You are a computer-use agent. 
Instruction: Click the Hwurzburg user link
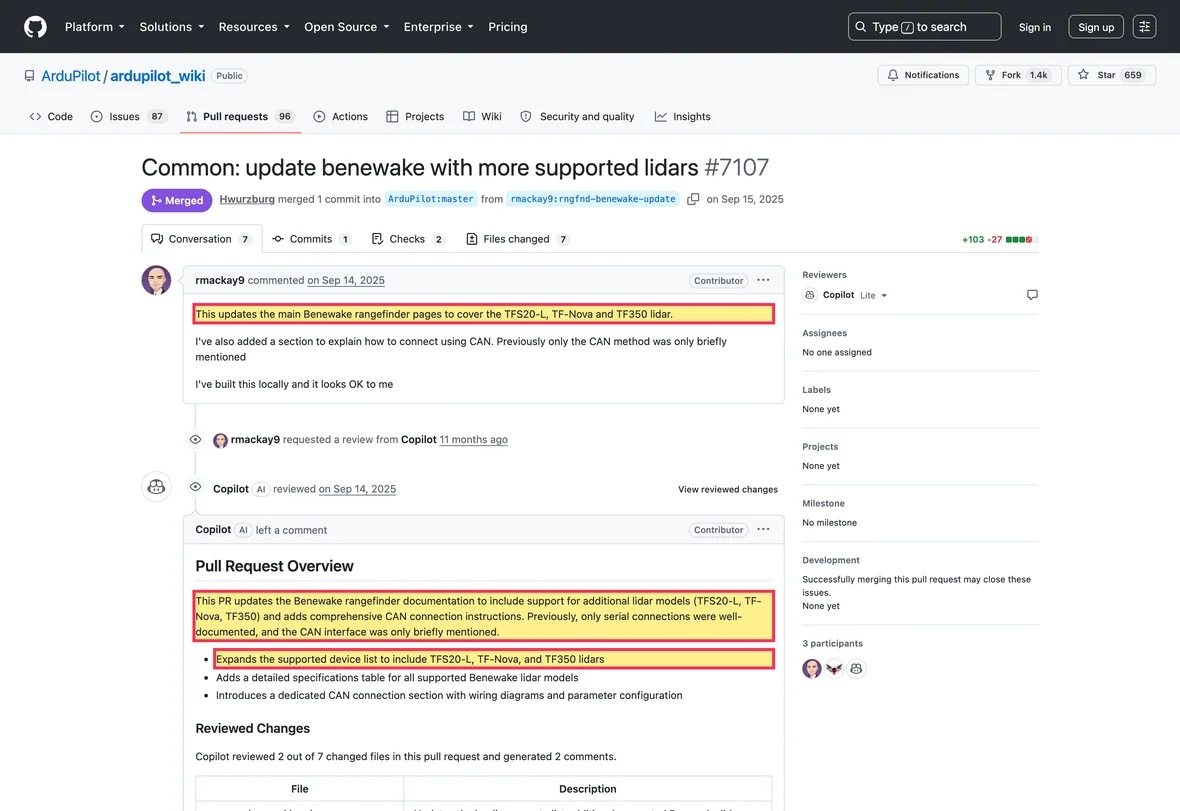[x=247, y=199]
